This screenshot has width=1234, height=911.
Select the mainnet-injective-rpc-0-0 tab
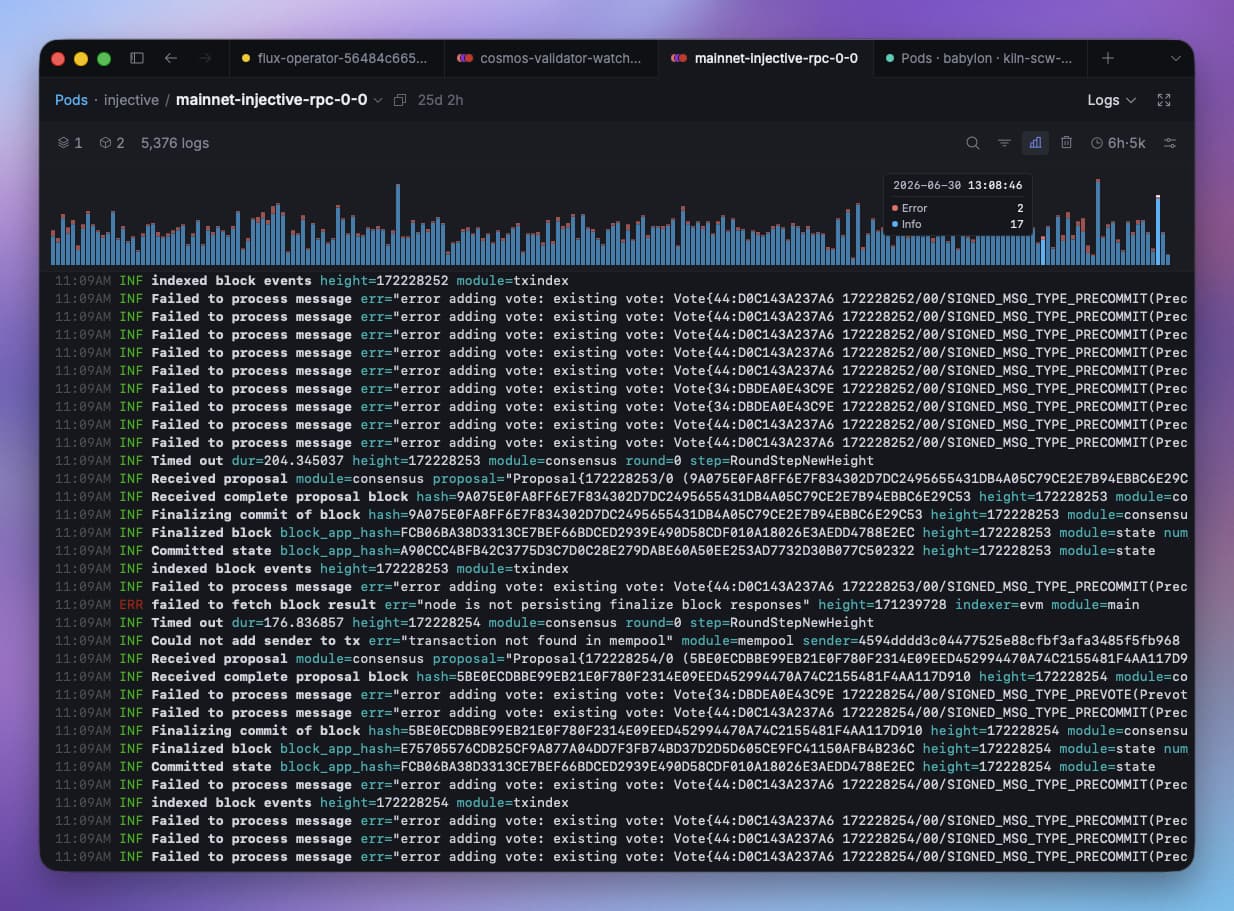click(765, 58)
